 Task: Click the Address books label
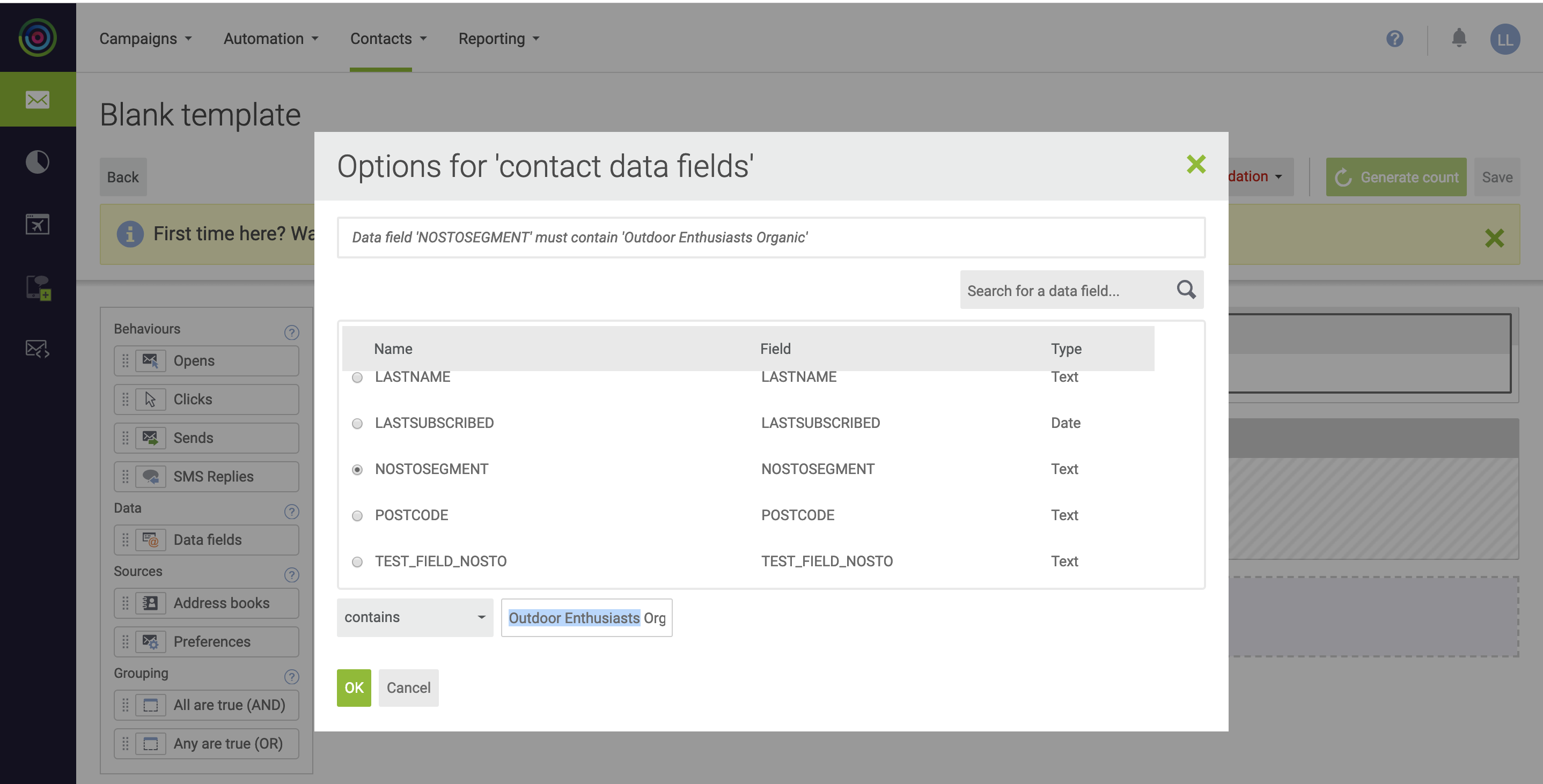click(221, 603)
